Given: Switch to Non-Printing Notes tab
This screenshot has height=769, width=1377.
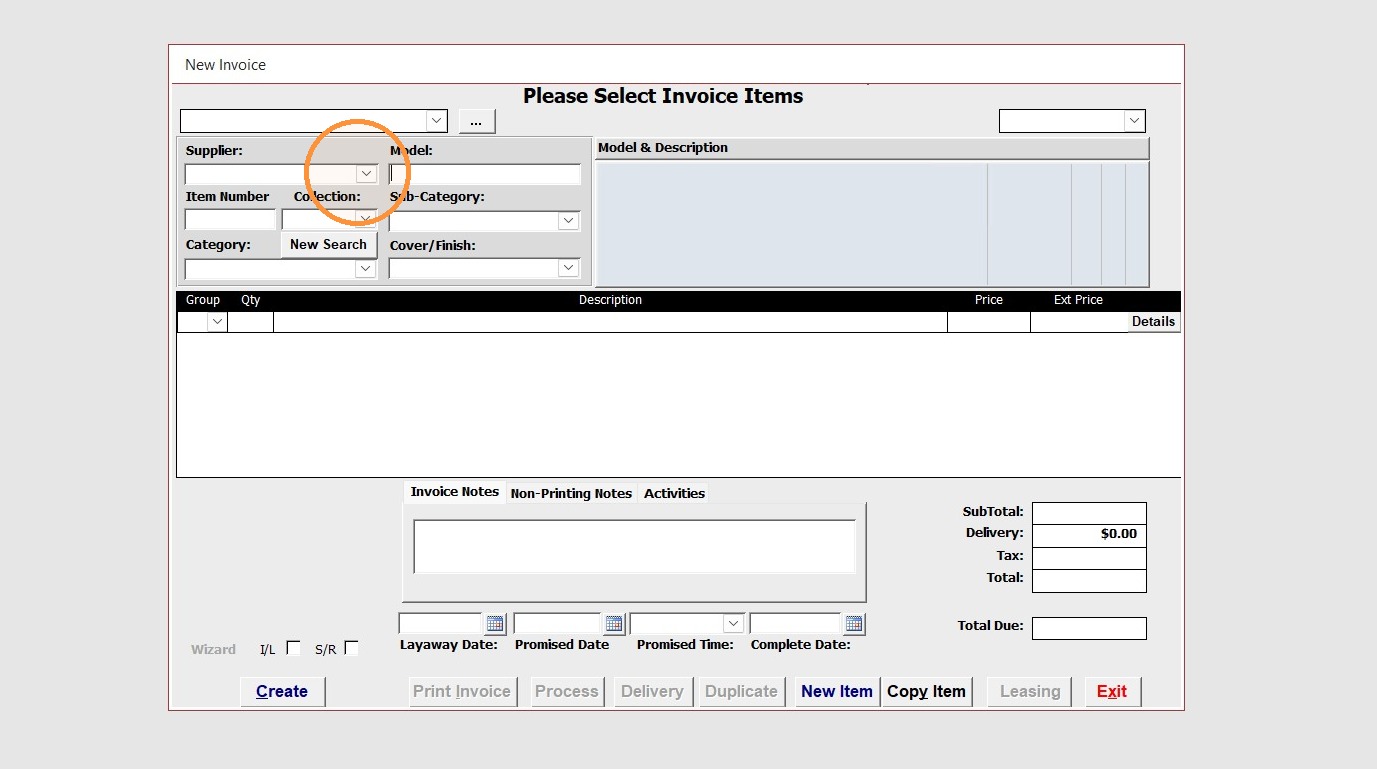Looking at the screenshot, I should point(571,493).
